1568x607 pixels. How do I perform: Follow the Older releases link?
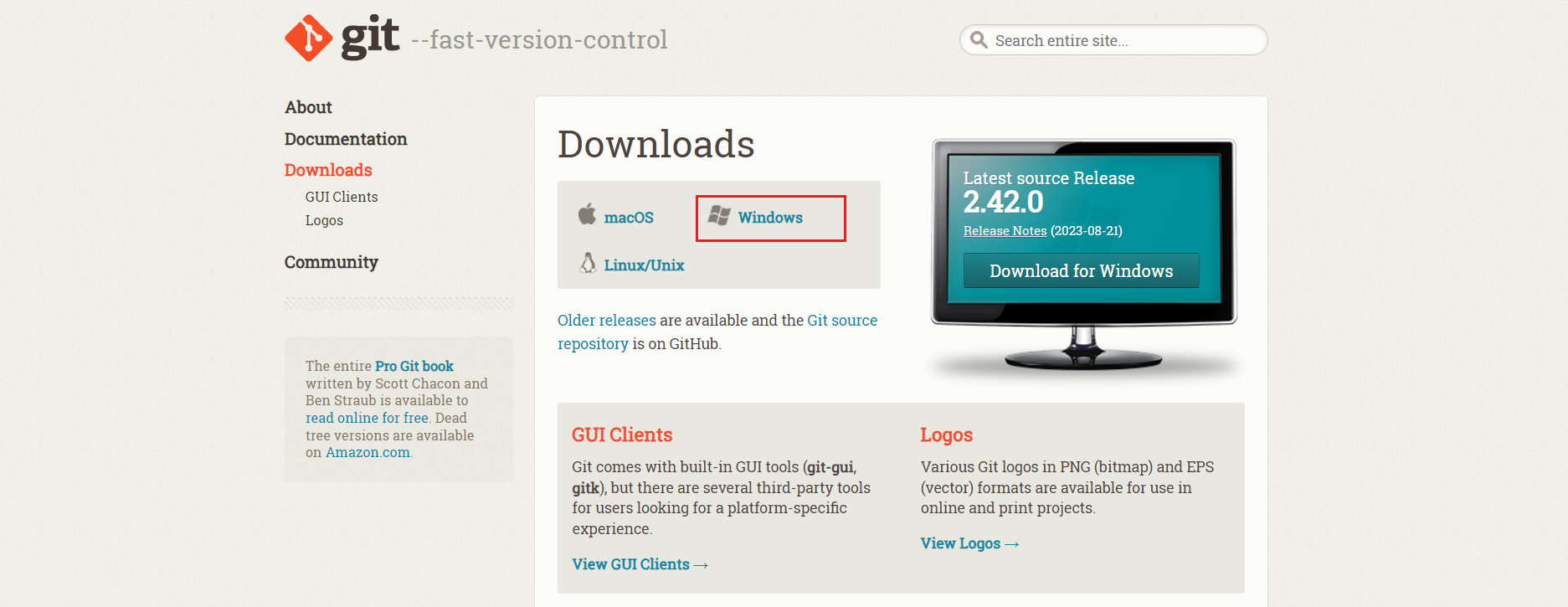pyautogui.click(x=606, y=320)
